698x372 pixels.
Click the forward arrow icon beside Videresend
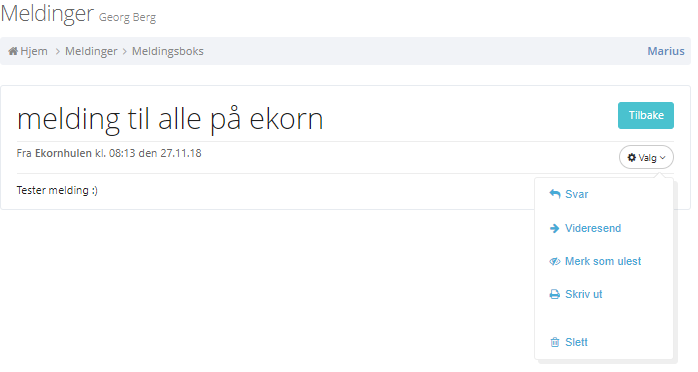555,228
